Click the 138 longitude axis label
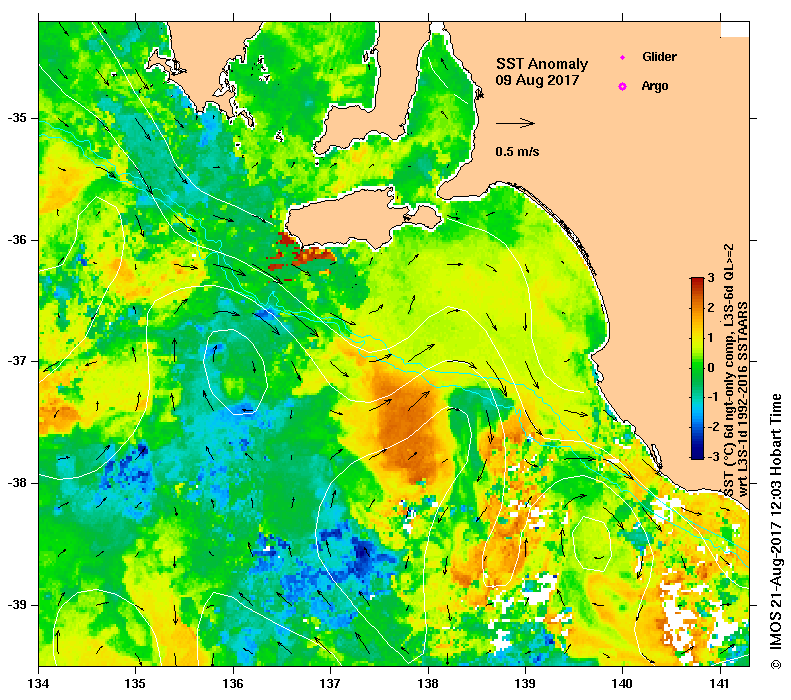The height and width of the screenshot is (700, 791). pos(428,683)
